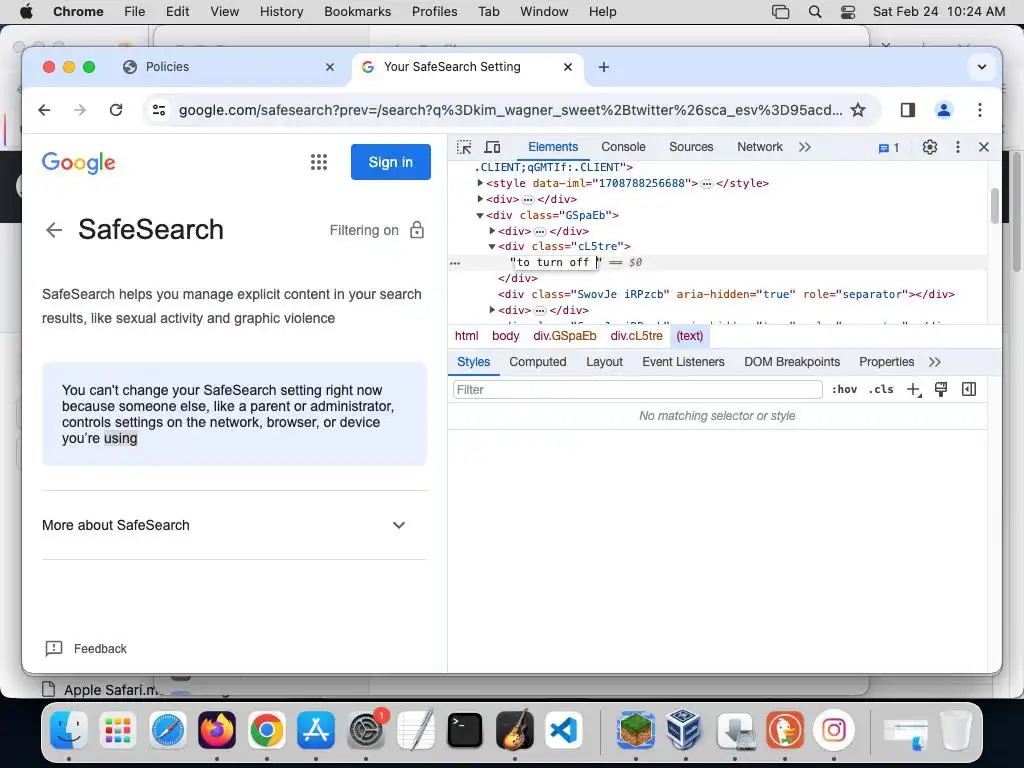Screen dimensions: 1024x768
Task: Open the DOM Breakpoints tab
Action: pyautogui.click(x=792, y=362)
